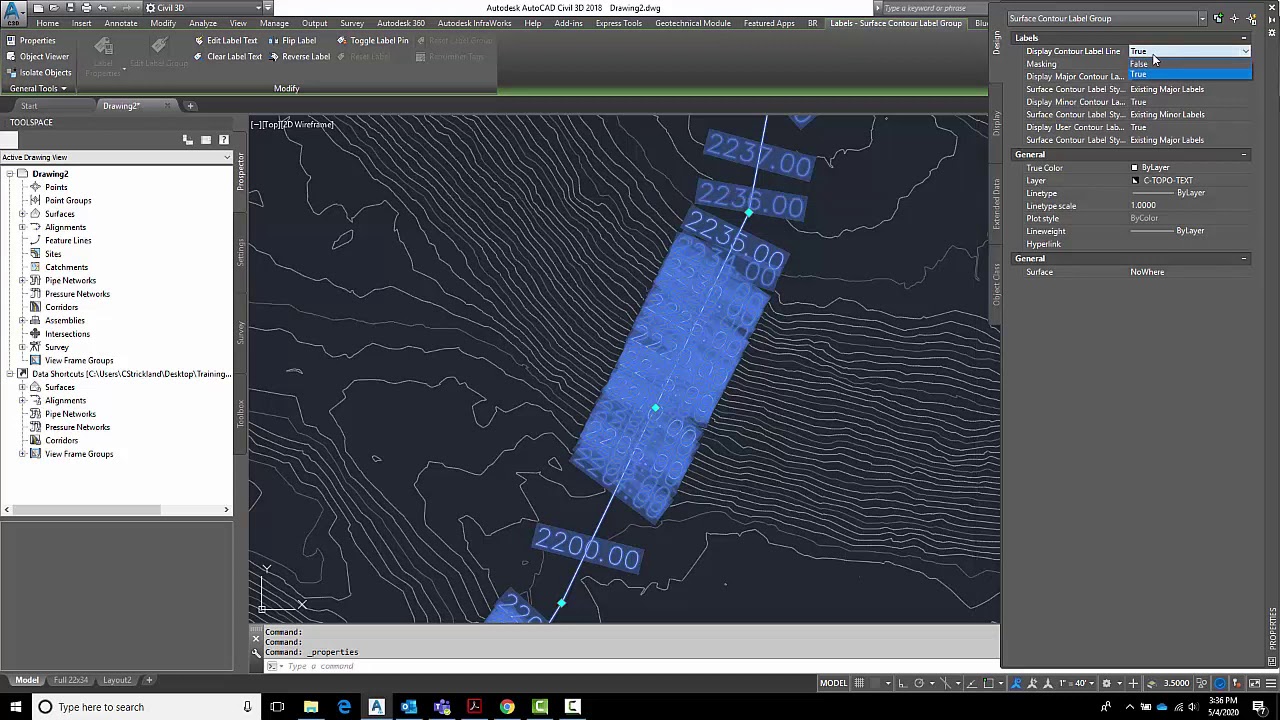
Task: Click True Color ByLayer swatch
Action: tap(1135, 168)
